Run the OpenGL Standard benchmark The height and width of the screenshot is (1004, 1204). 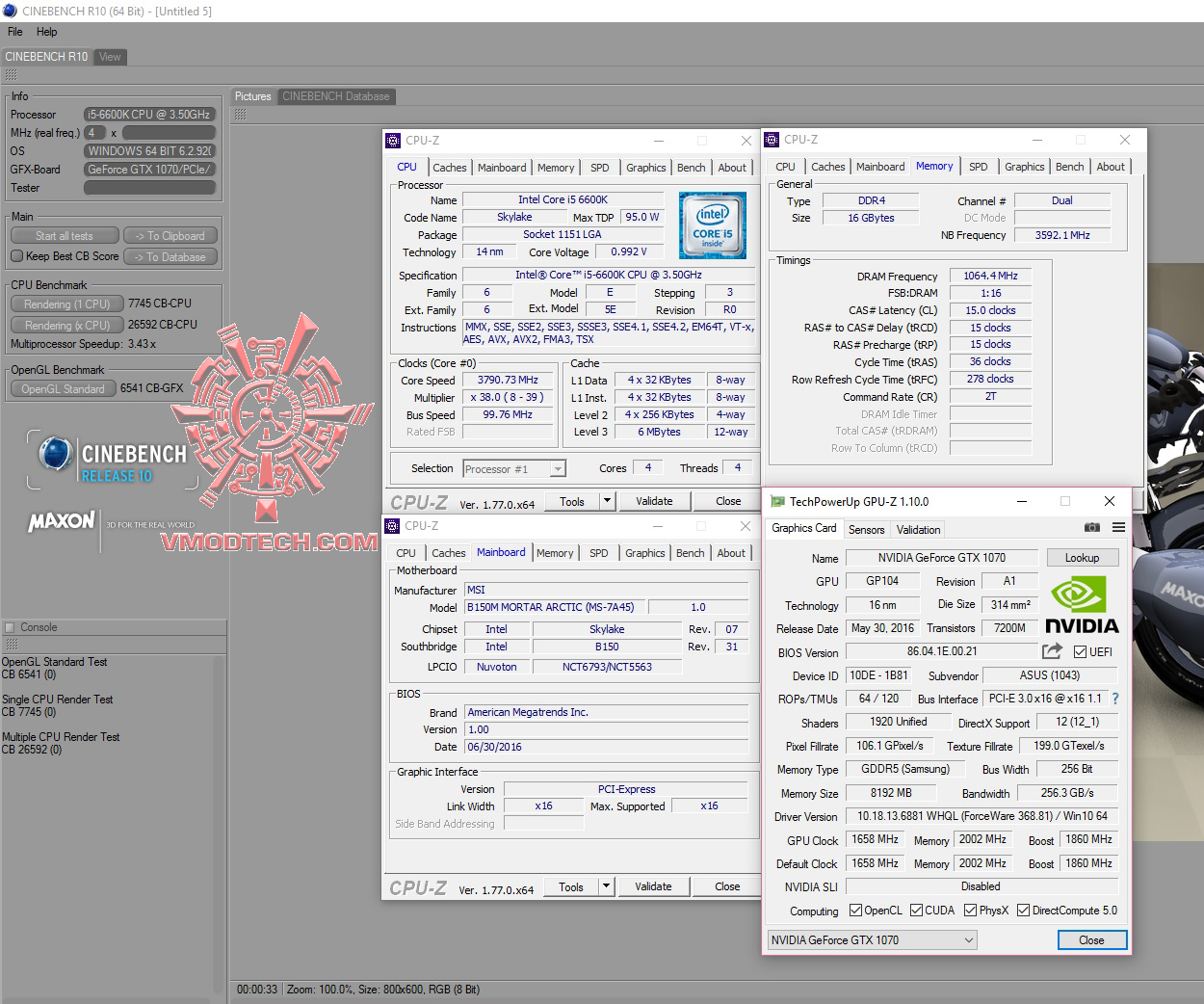pos(64,388)
